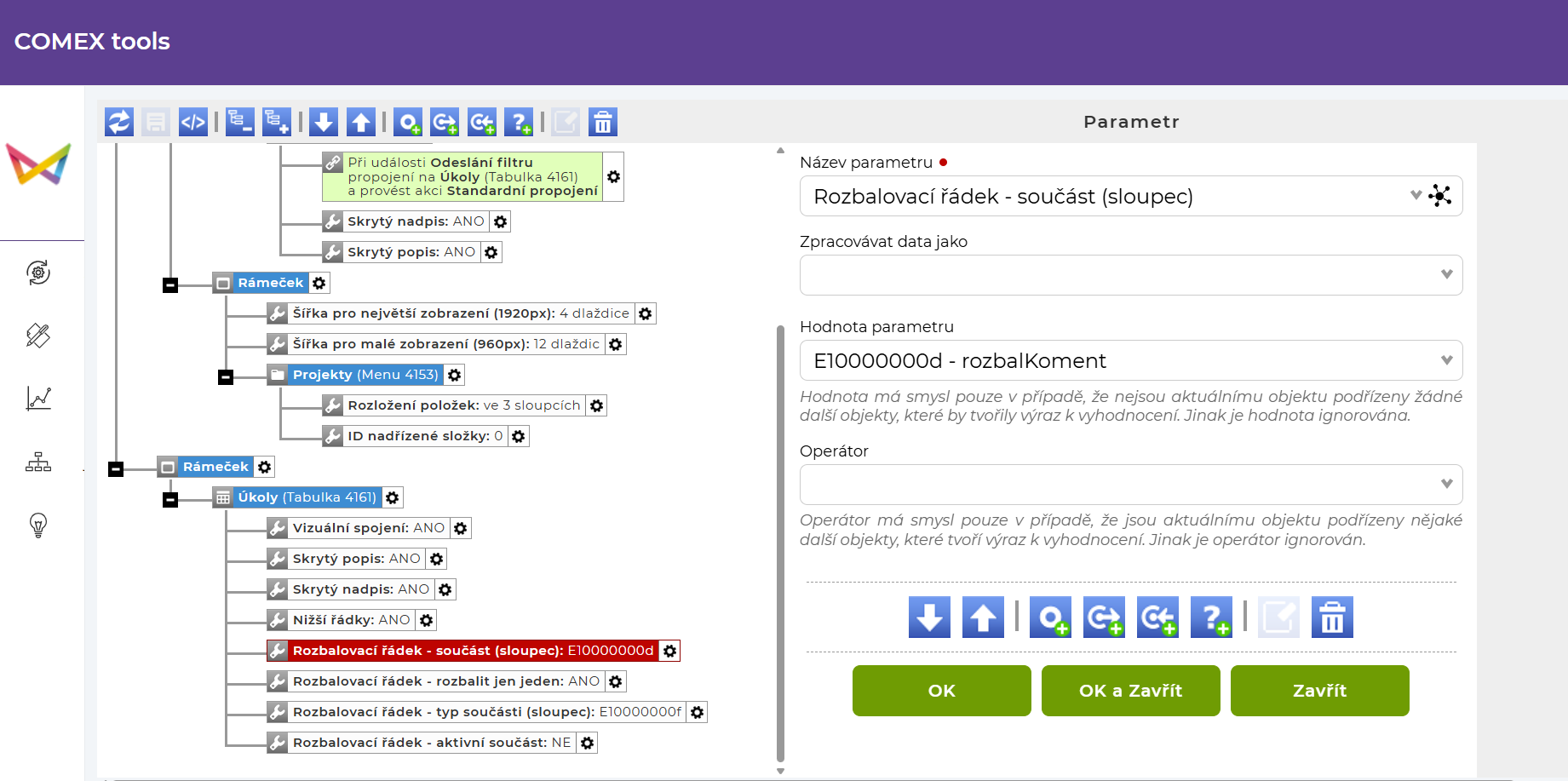Collapse the Projekty (Menu 4153) tree node
Image resolution: width=1568 pixels, height=781 pixels.
226,376
